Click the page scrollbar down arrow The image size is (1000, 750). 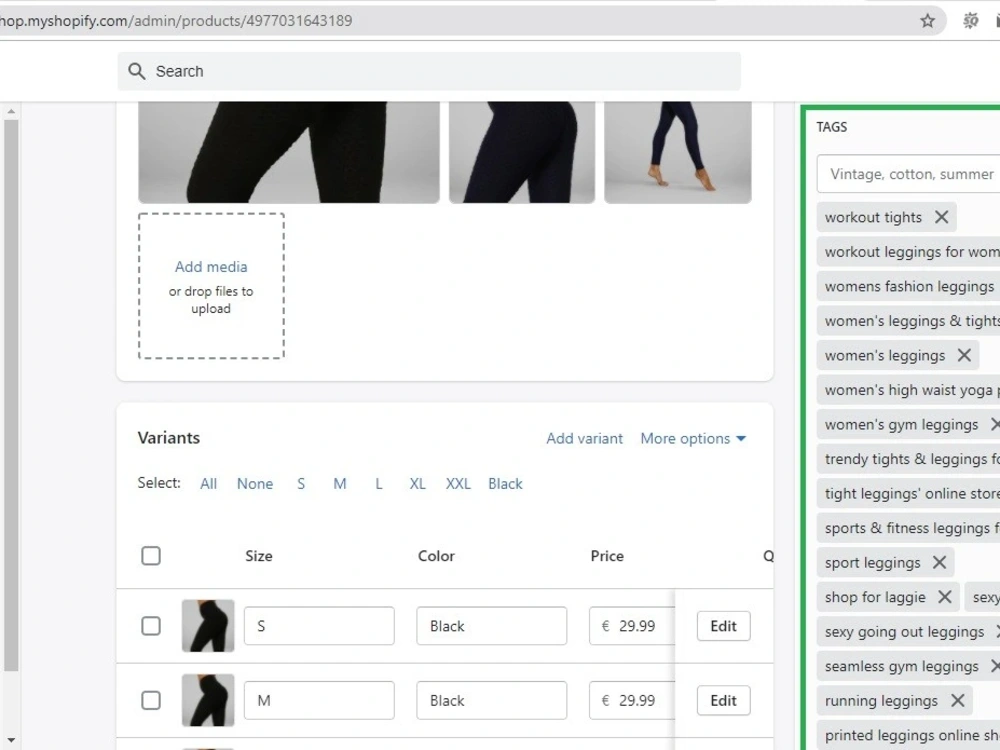click(x=11, y=740)
